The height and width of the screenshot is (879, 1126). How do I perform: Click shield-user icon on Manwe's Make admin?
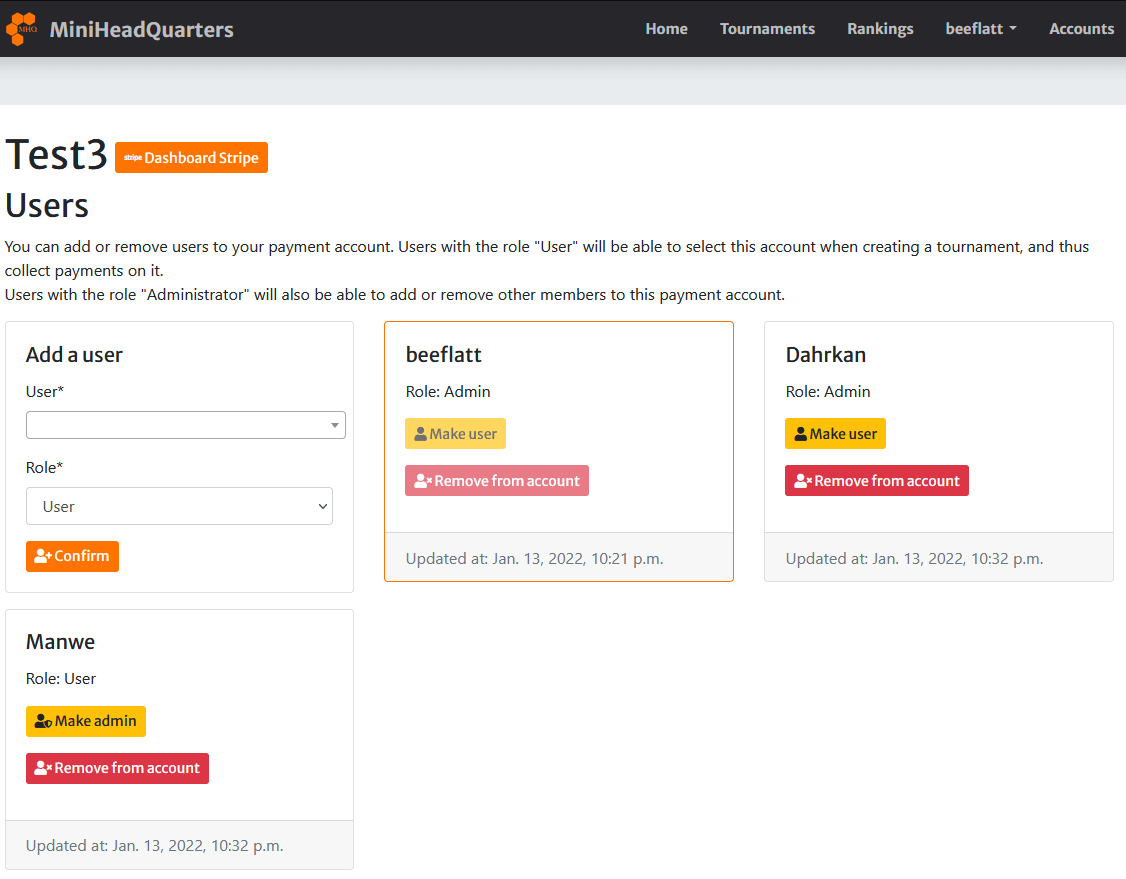click(43, 722)
